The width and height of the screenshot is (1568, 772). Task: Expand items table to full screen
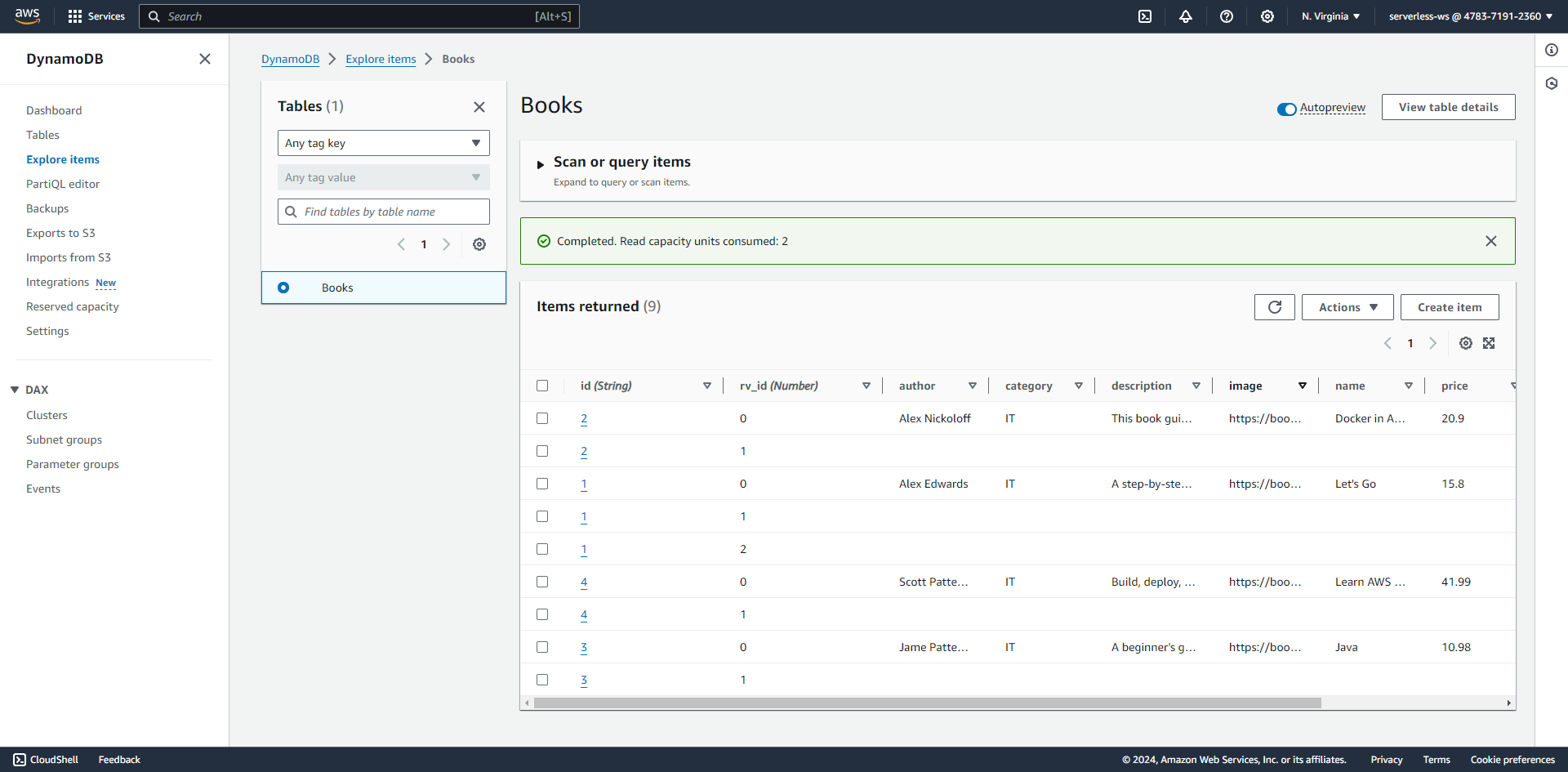tap(1489, 343)
